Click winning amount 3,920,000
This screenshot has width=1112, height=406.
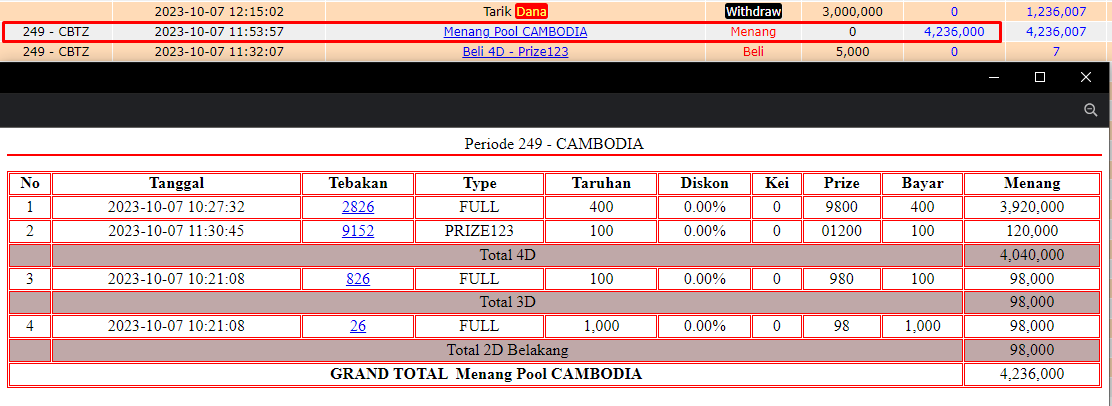[x=1032, y=207]
